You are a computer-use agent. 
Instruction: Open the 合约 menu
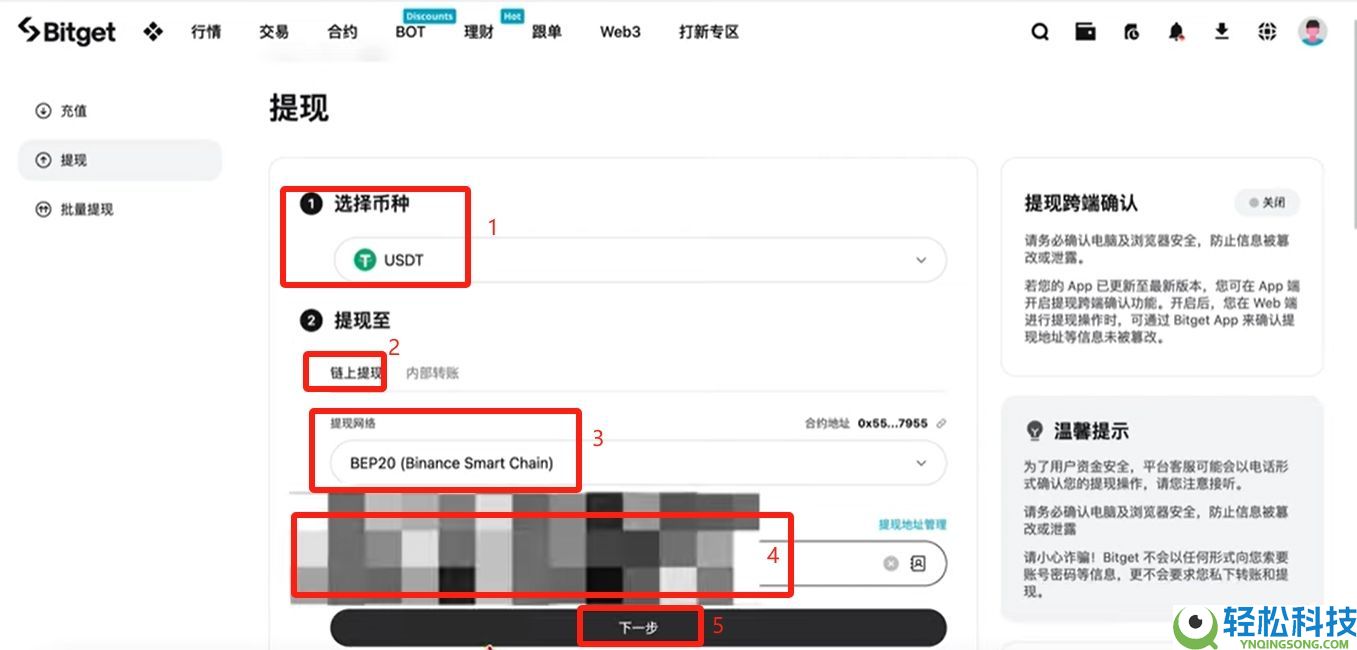point(342,32)
